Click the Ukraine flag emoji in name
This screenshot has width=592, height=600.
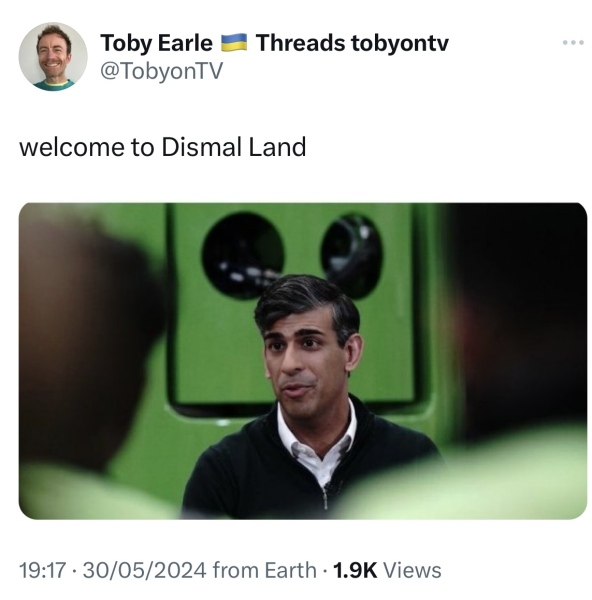[234, 42]
